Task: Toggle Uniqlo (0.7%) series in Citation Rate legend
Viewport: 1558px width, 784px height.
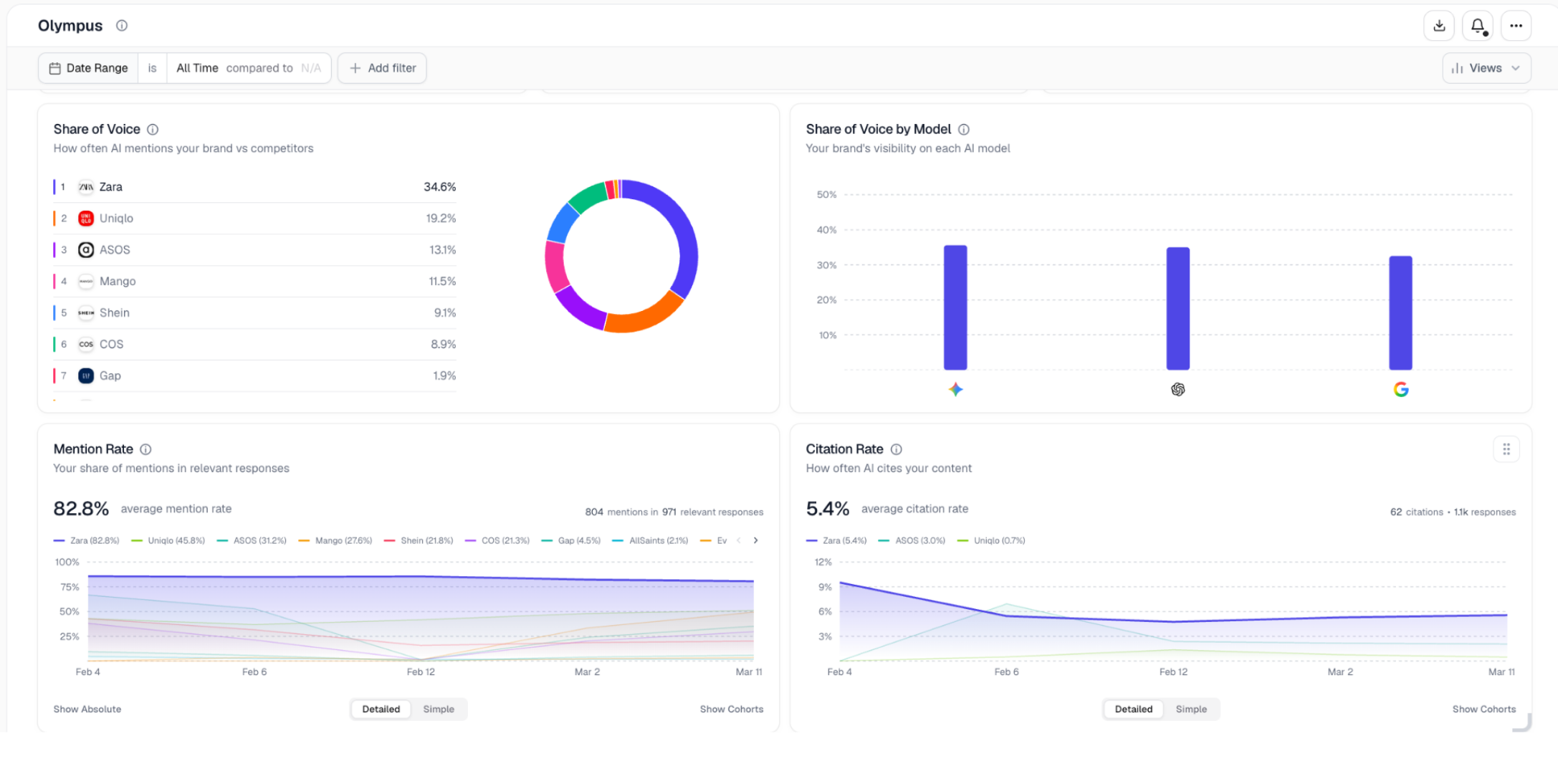Action: [991, 541]
